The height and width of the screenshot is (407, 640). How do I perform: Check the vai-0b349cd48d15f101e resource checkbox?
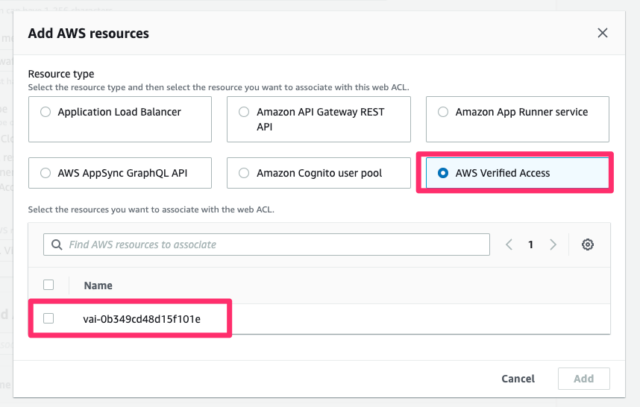coord(49,318)
